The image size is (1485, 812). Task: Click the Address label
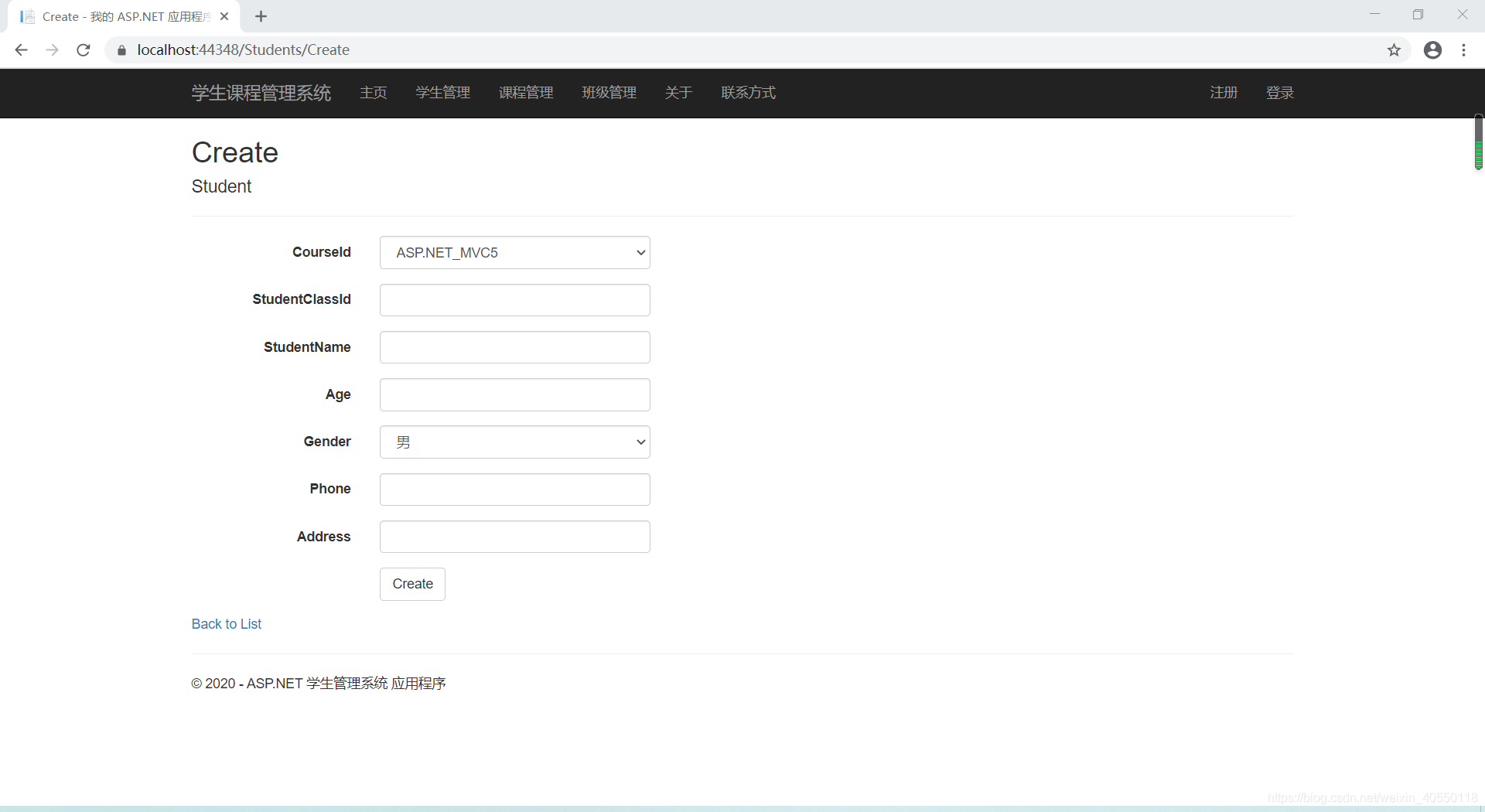pos(324,537)
